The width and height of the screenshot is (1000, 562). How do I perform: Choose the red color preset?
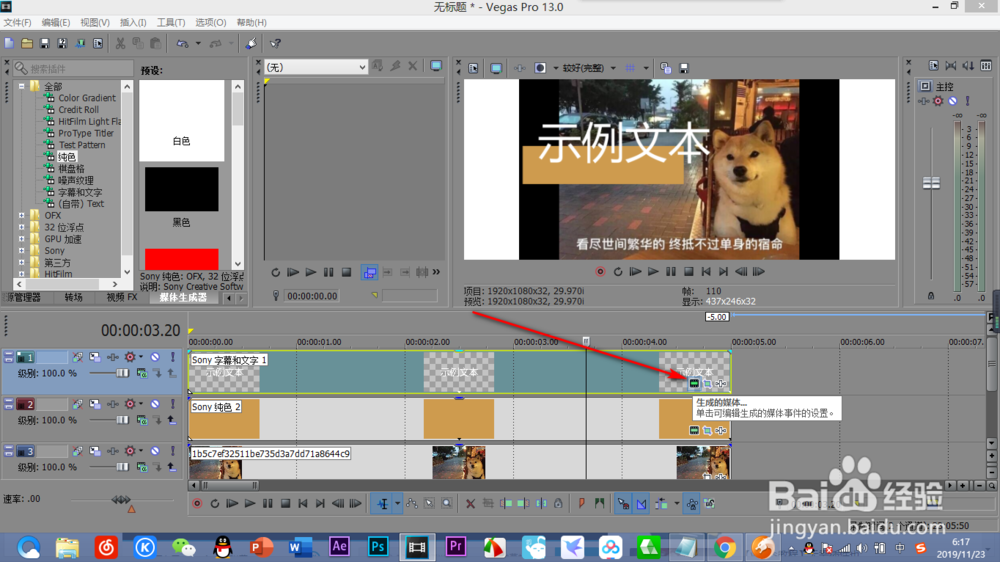coord(182,259)
